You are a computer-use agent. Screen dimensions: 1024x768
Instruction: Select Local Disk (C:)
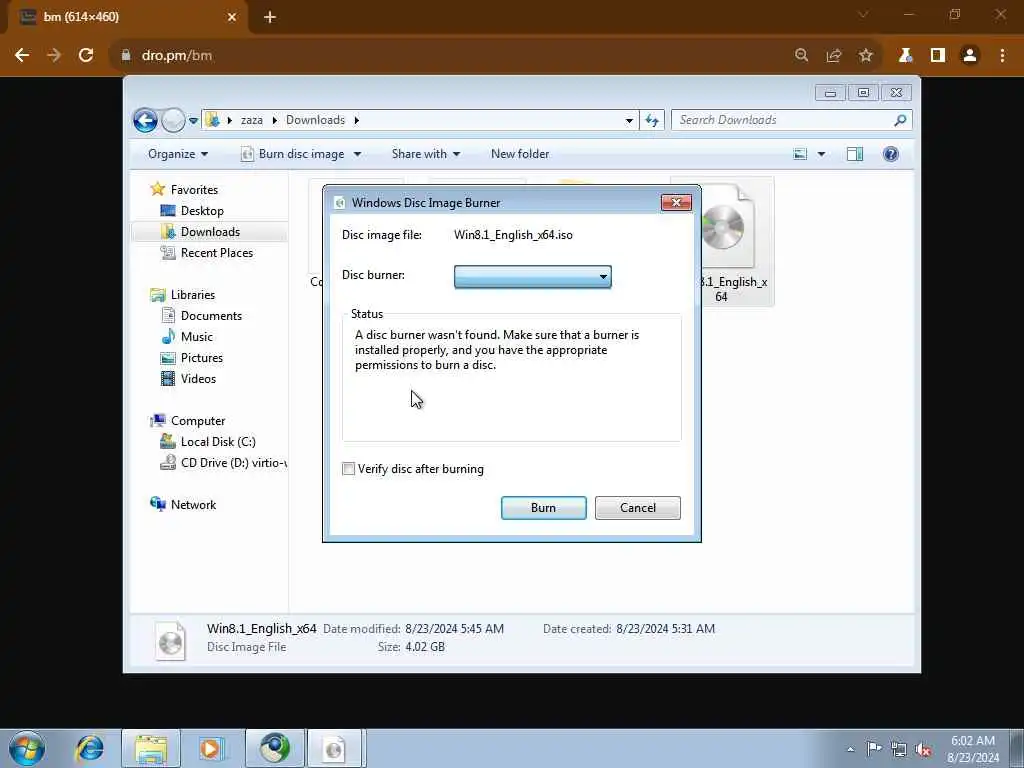(218, 441)
